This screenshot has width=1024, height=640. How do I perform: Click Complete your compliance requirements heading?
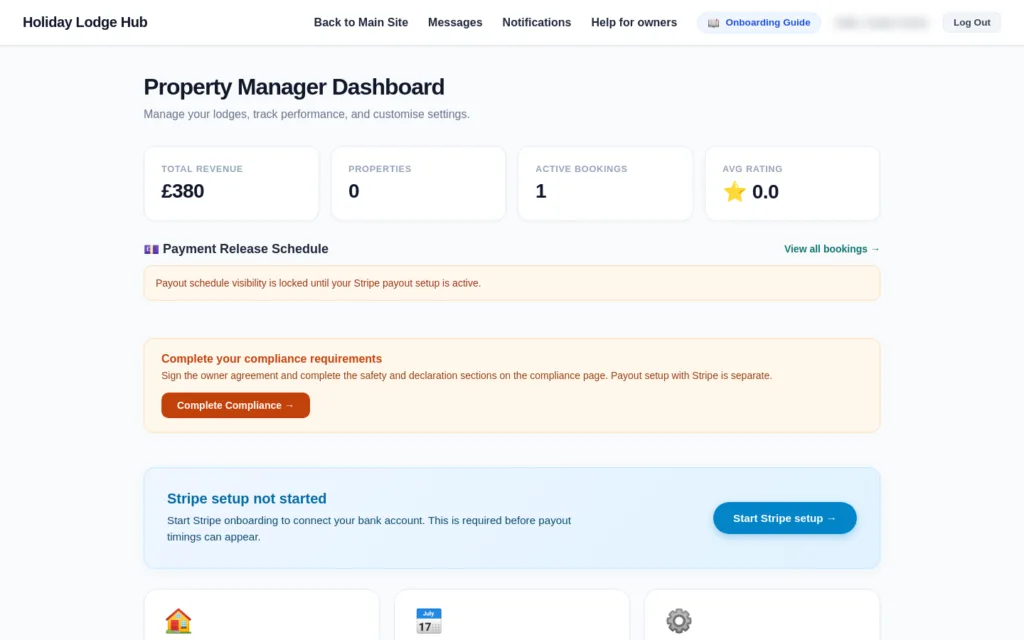click(272, 359)
